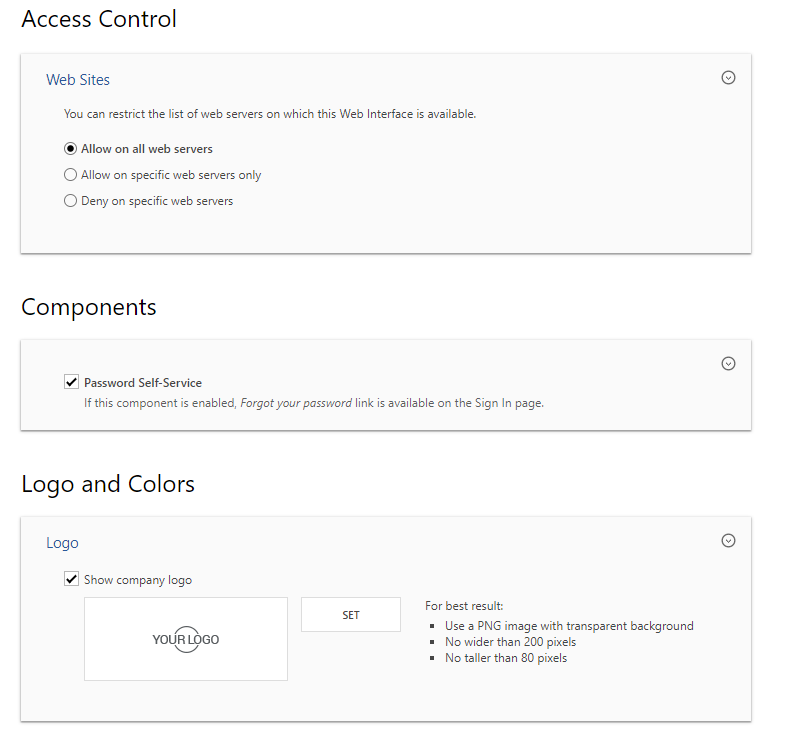The height and width of the screenshot is (735, 806).
Task: Select Allow on specific web servers only
Action: pos(70,175)
